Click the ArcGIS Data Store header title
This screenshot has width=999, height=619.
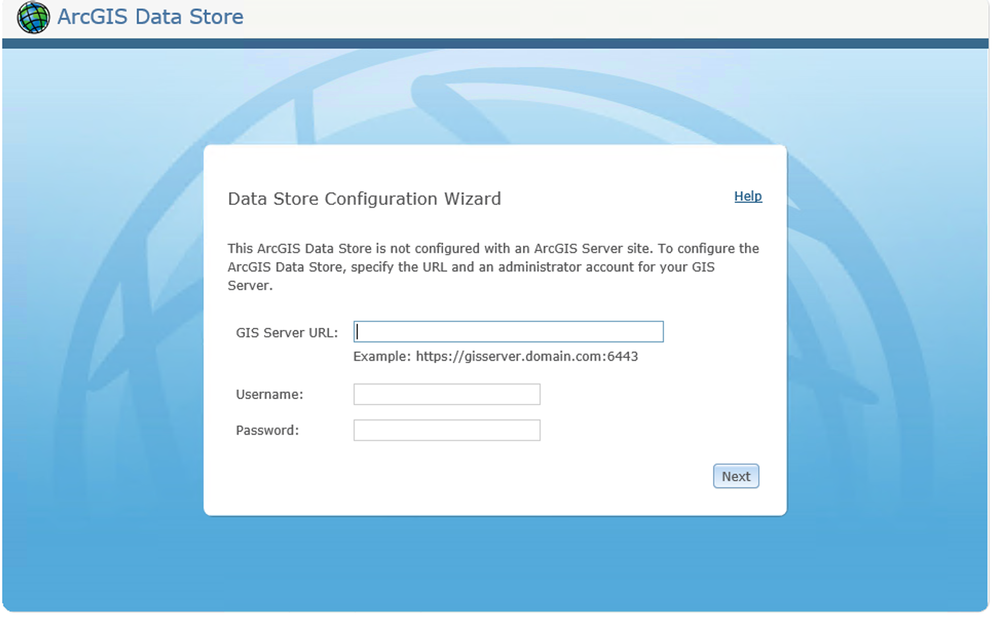[150, 17]
